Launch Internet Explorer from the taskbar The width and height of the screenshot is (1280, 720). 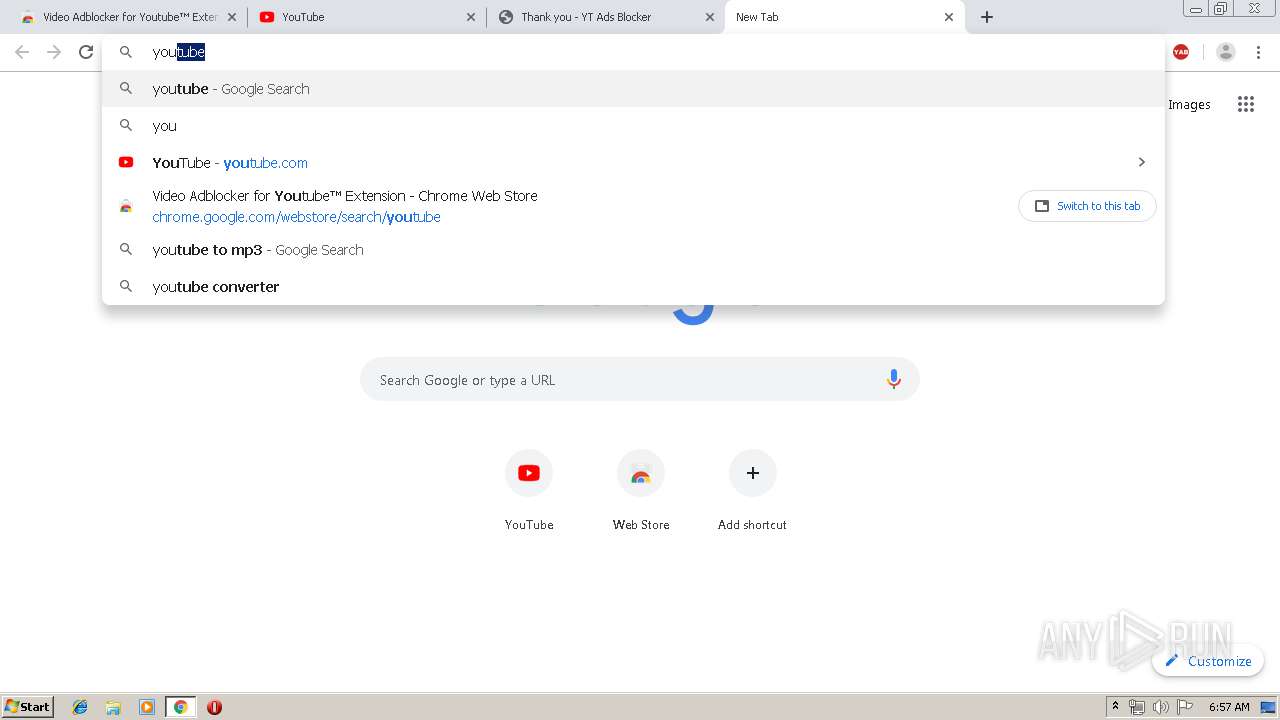80,707
